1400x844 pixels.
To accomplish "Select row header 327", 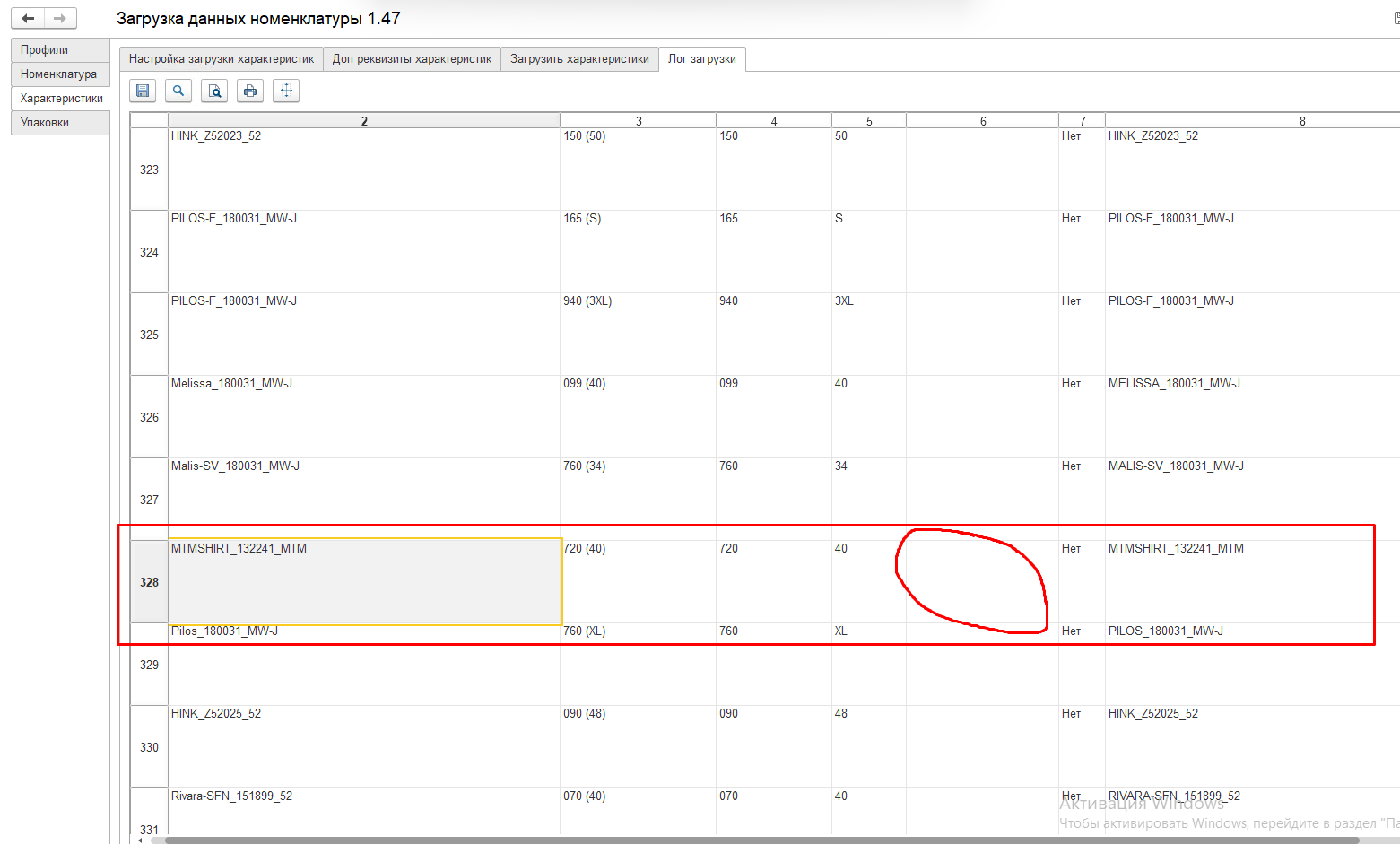I will point(149,500).
